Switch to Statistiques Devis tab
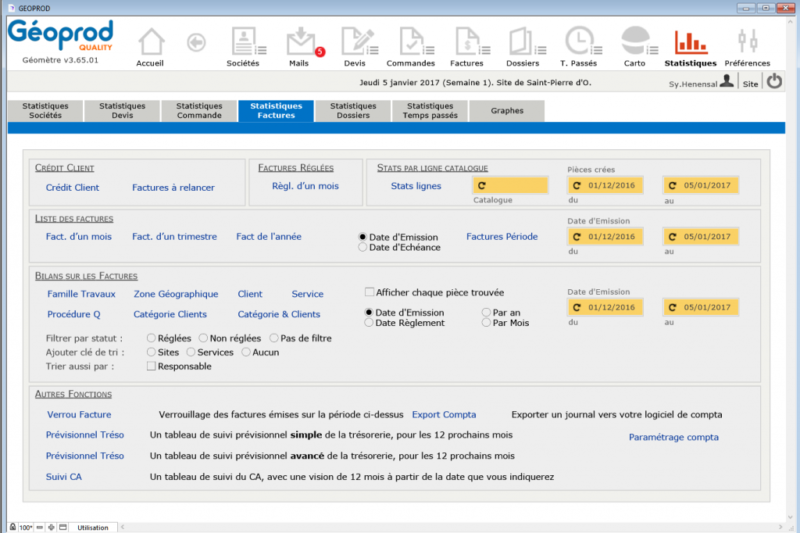 (x=122, y=111)
